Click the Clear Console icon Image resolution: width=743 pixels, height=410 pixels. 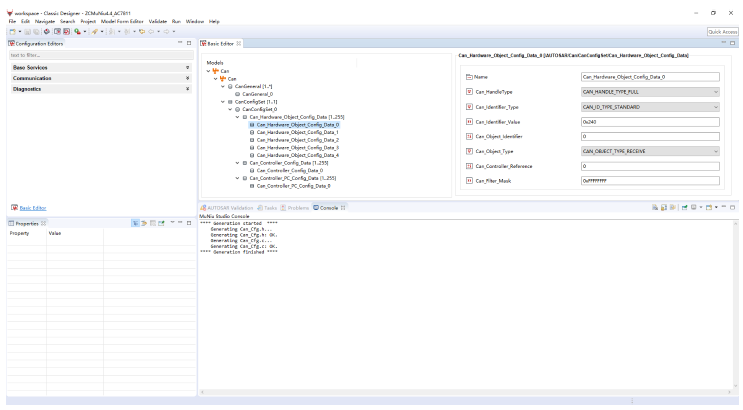pos(655,208)
